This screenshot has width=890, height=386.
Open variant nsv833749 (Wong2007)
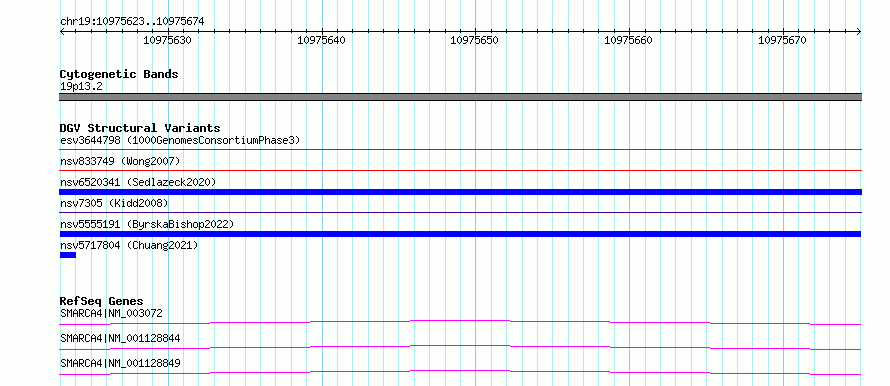pyautogui.click(x=120, y=162)
